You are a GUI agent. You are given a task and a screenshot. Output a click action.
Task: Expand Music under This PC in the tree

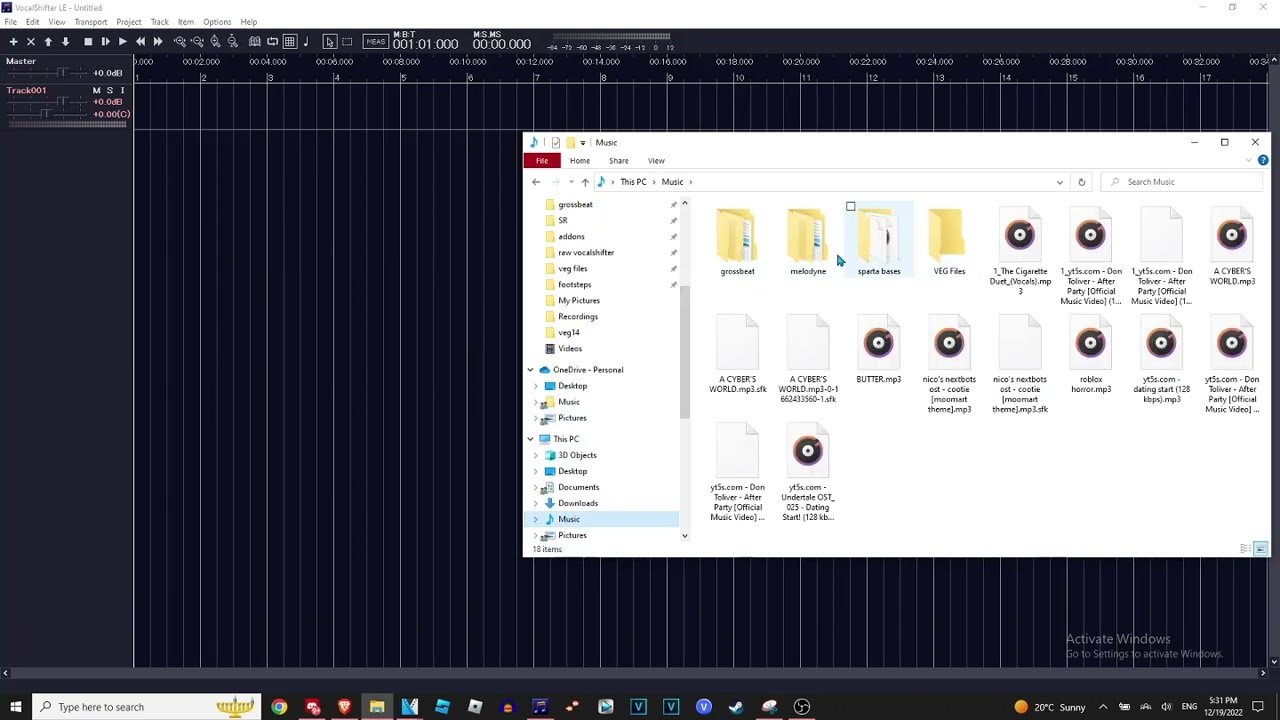pyautogui.click(x=536, y=519)
